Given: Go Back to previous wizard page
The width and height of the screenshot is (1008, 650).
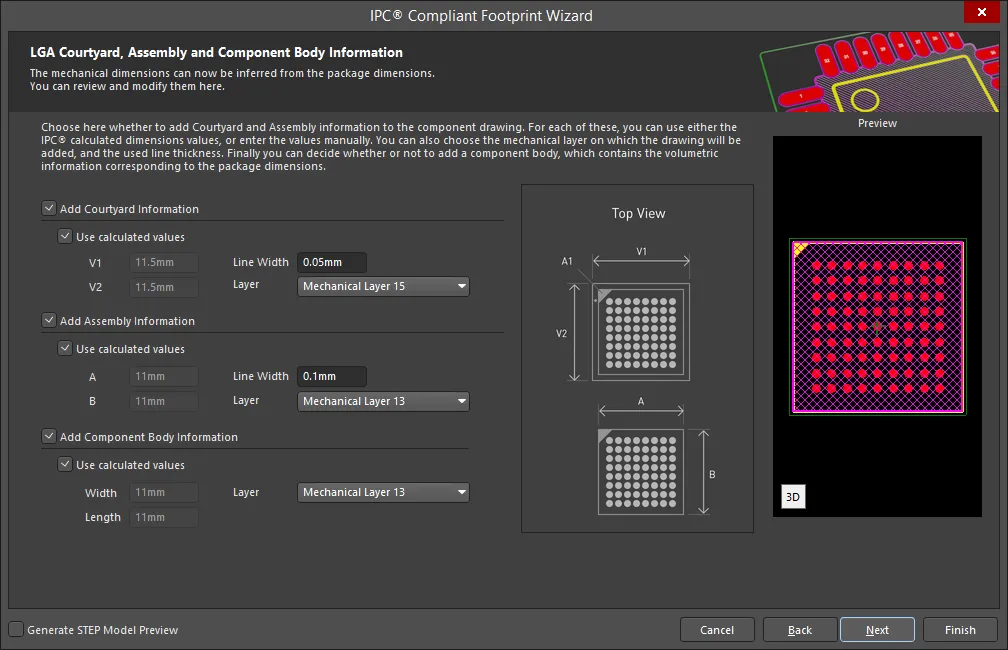Looking at the screenshot, I should pos(800,630).
